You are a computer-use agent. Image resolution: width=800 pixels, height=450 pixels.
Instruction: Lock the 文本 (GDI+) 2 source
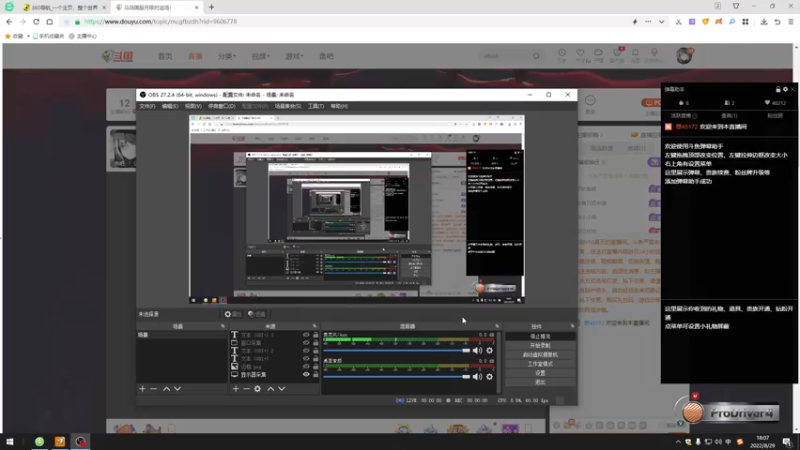point(315,351)
